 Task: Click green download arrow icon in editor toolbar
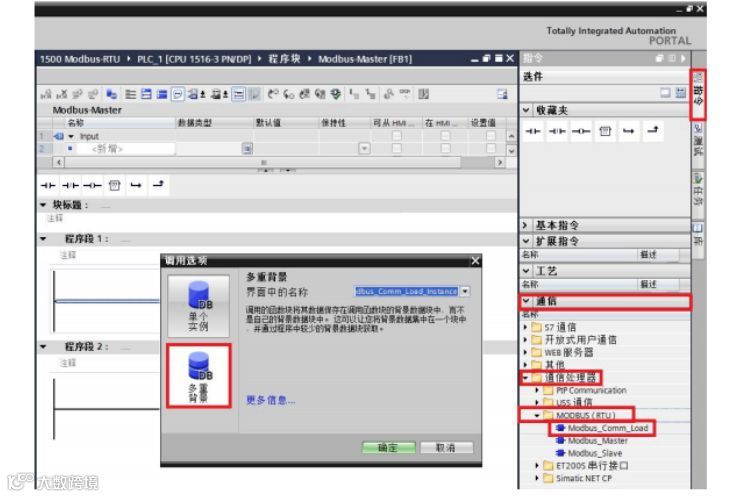[336, 94]
